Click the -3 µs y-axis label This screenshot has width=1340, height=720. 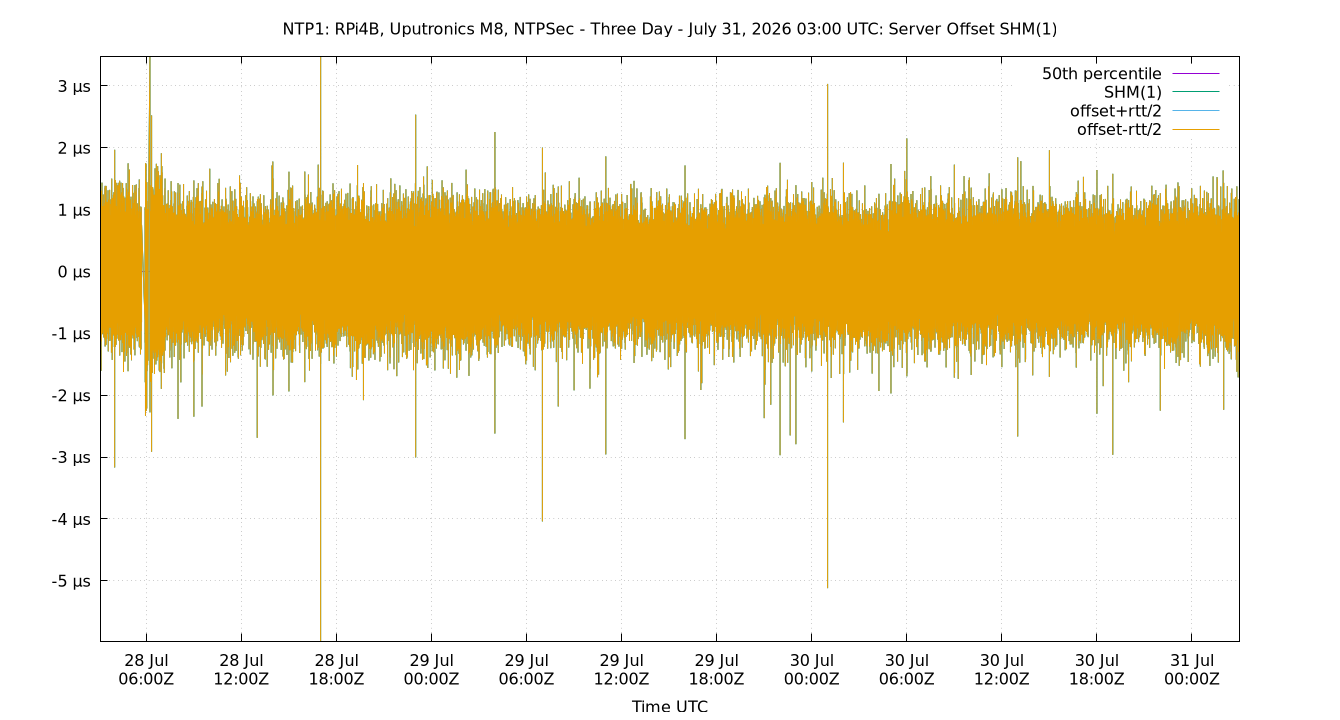72,457
